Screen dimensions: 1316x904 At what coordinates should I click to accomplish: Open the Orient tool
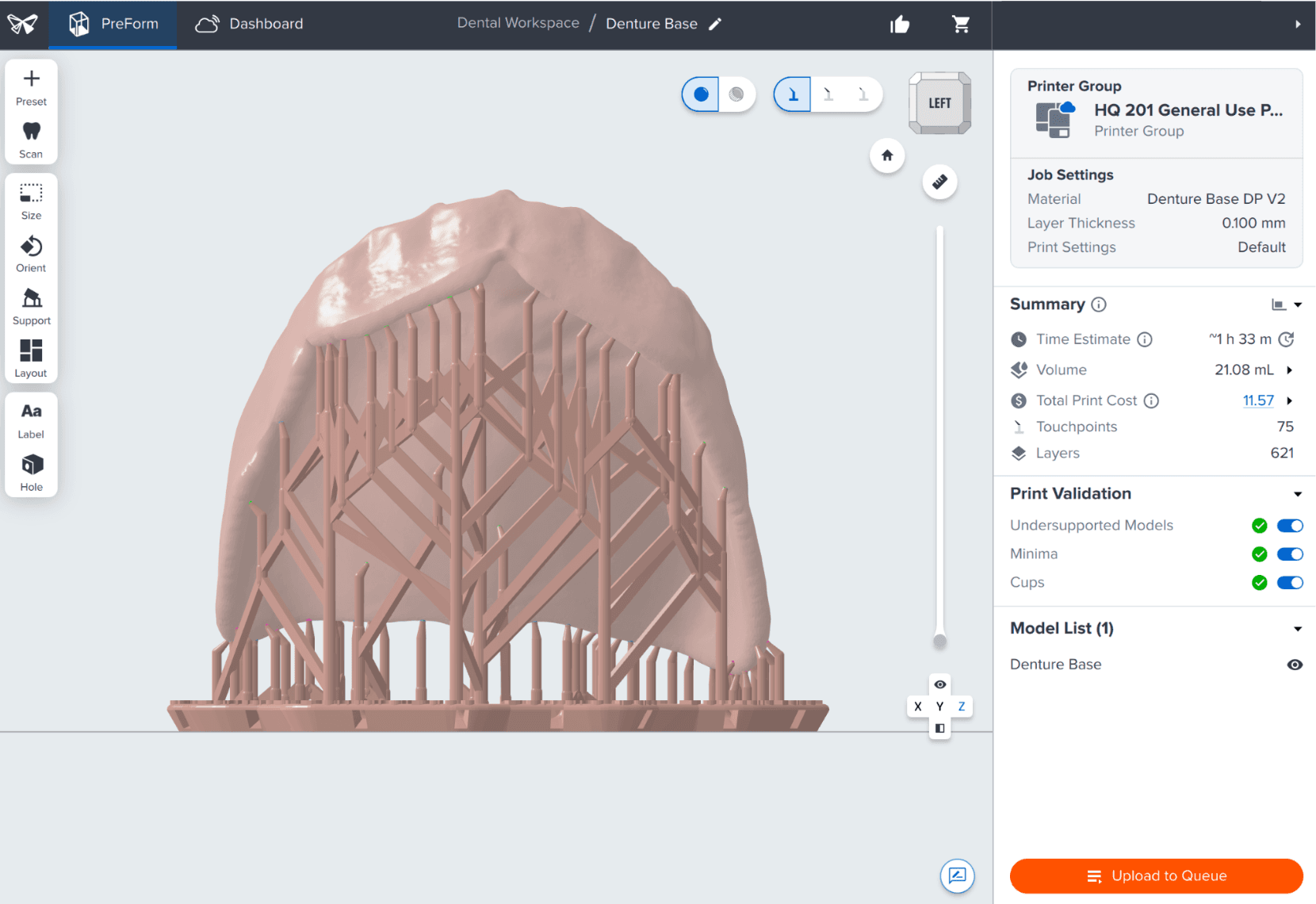tap(31, 254)
